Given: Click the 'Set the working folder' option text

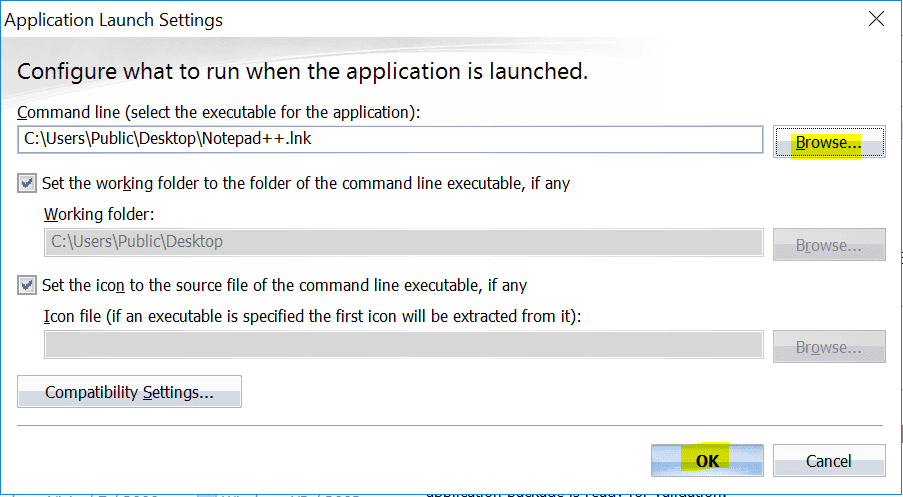Looking at the screenshot, I should click(x=306, y=184).
